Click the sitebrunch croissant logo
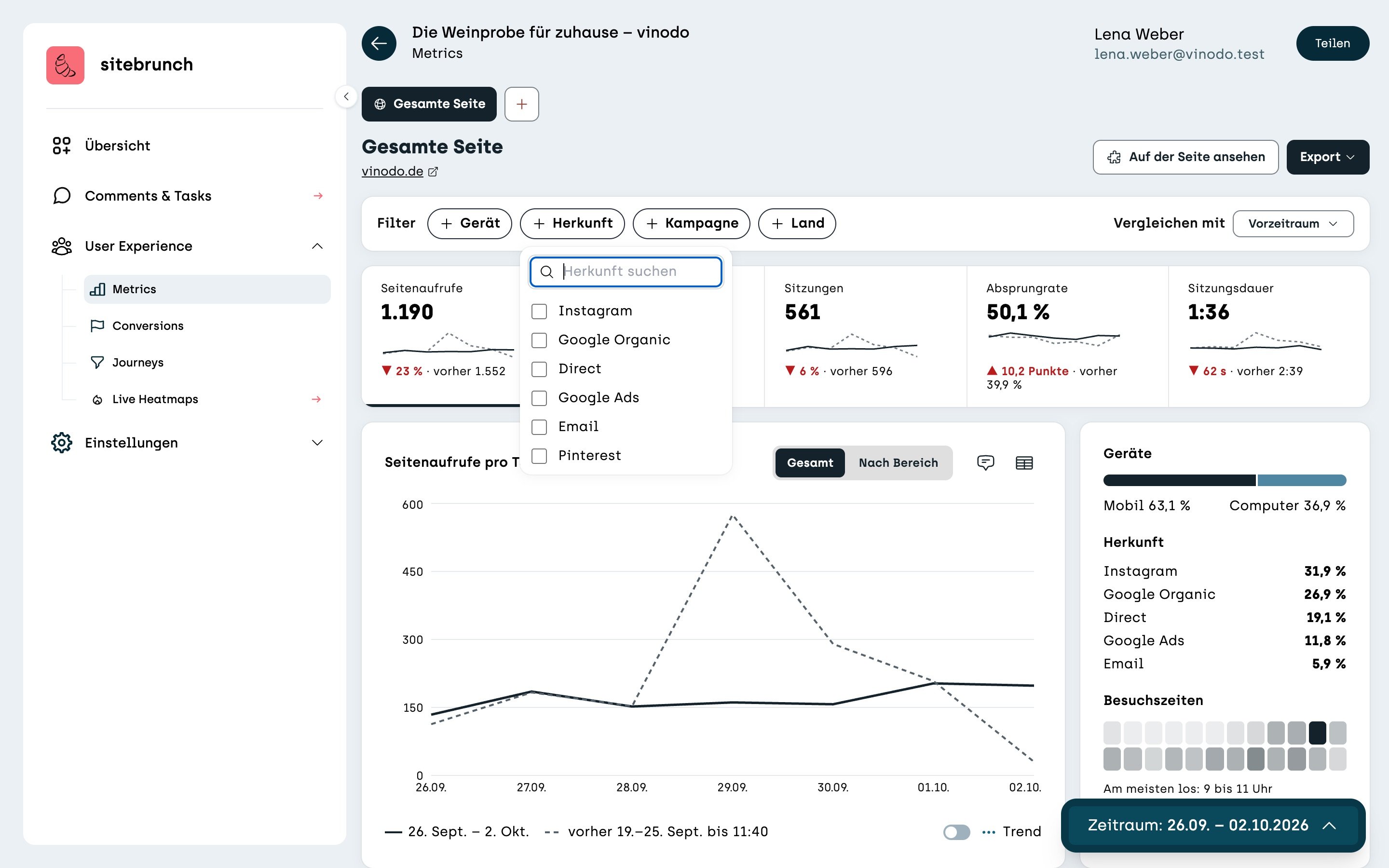 point(65,65)
